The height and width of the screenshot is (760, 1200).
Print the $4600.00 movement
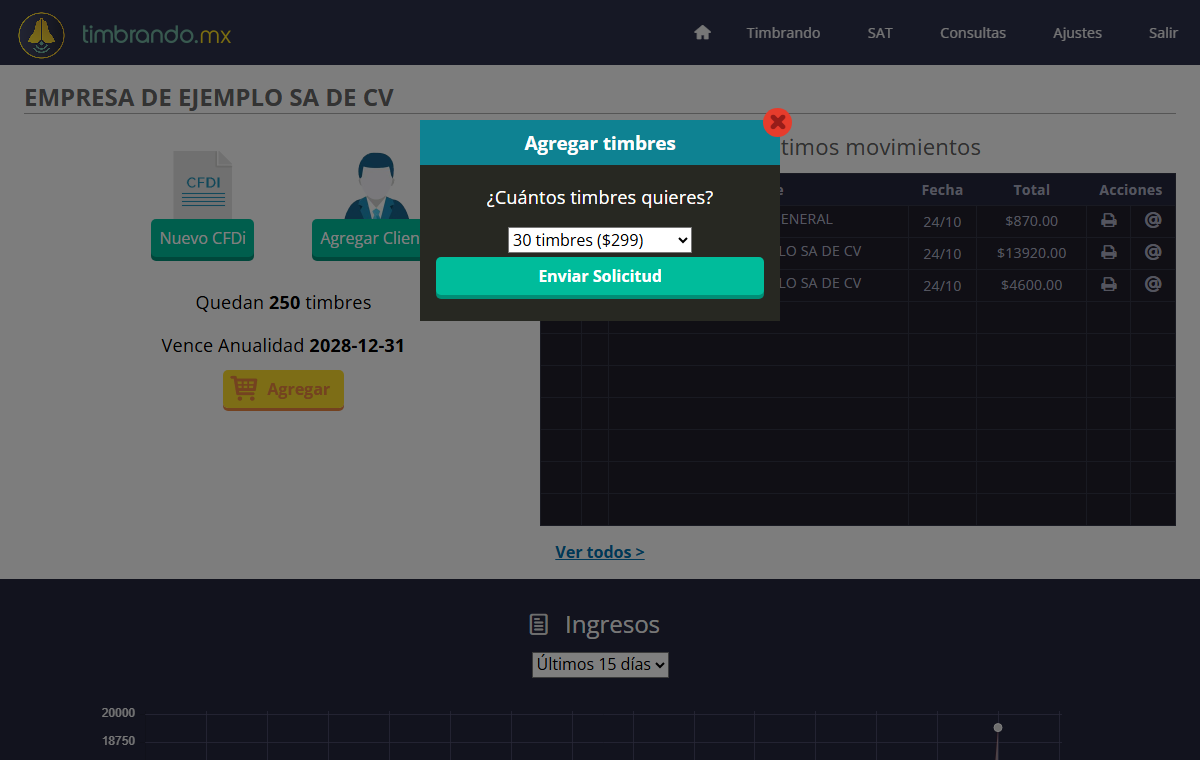click(x=1109, y=285)
